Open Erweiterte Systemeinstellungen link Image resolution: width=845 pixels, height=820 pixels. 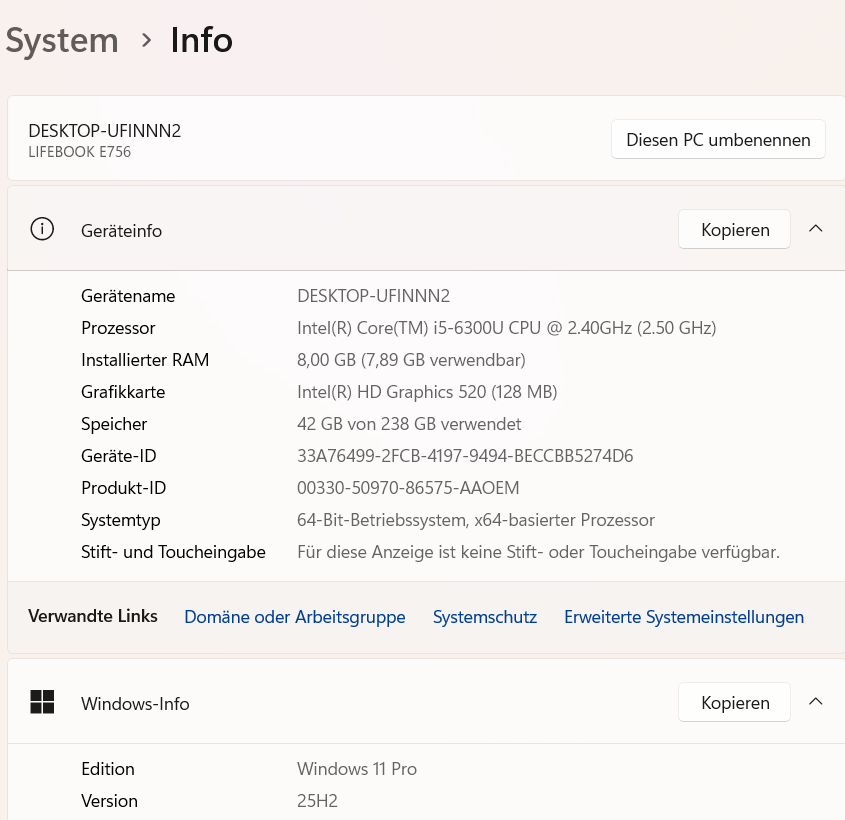click(684, 617)
